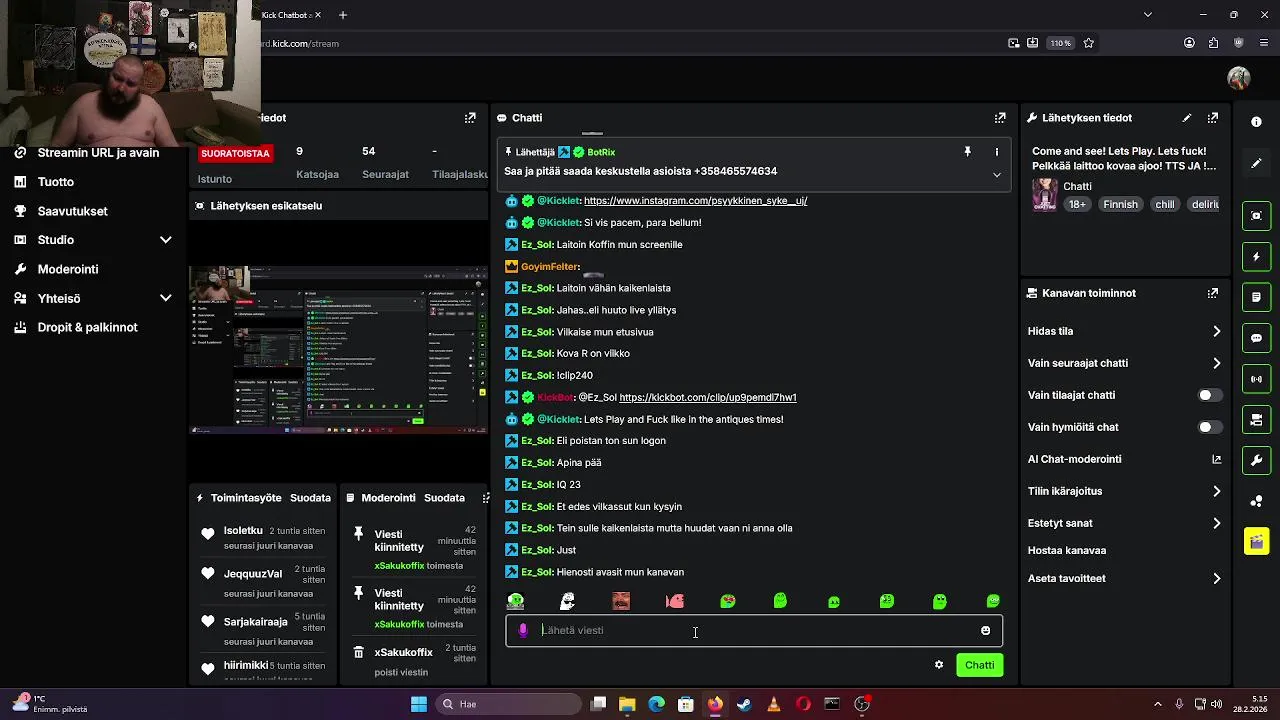The width and height of the screenshot is (1280, 720).
Task: Open the wrench channel actions icon
Action: (x=1256, y=460)
